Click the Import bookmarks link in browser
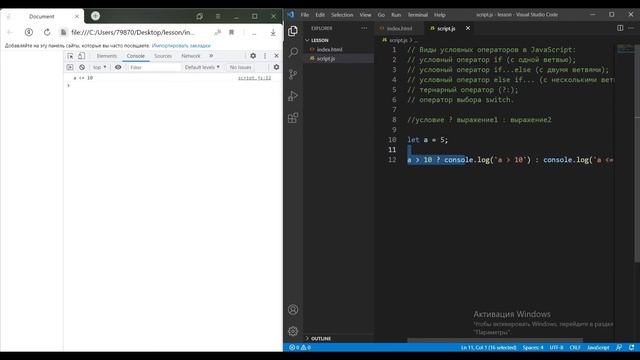640x360 pixels. tap(181, 46)
